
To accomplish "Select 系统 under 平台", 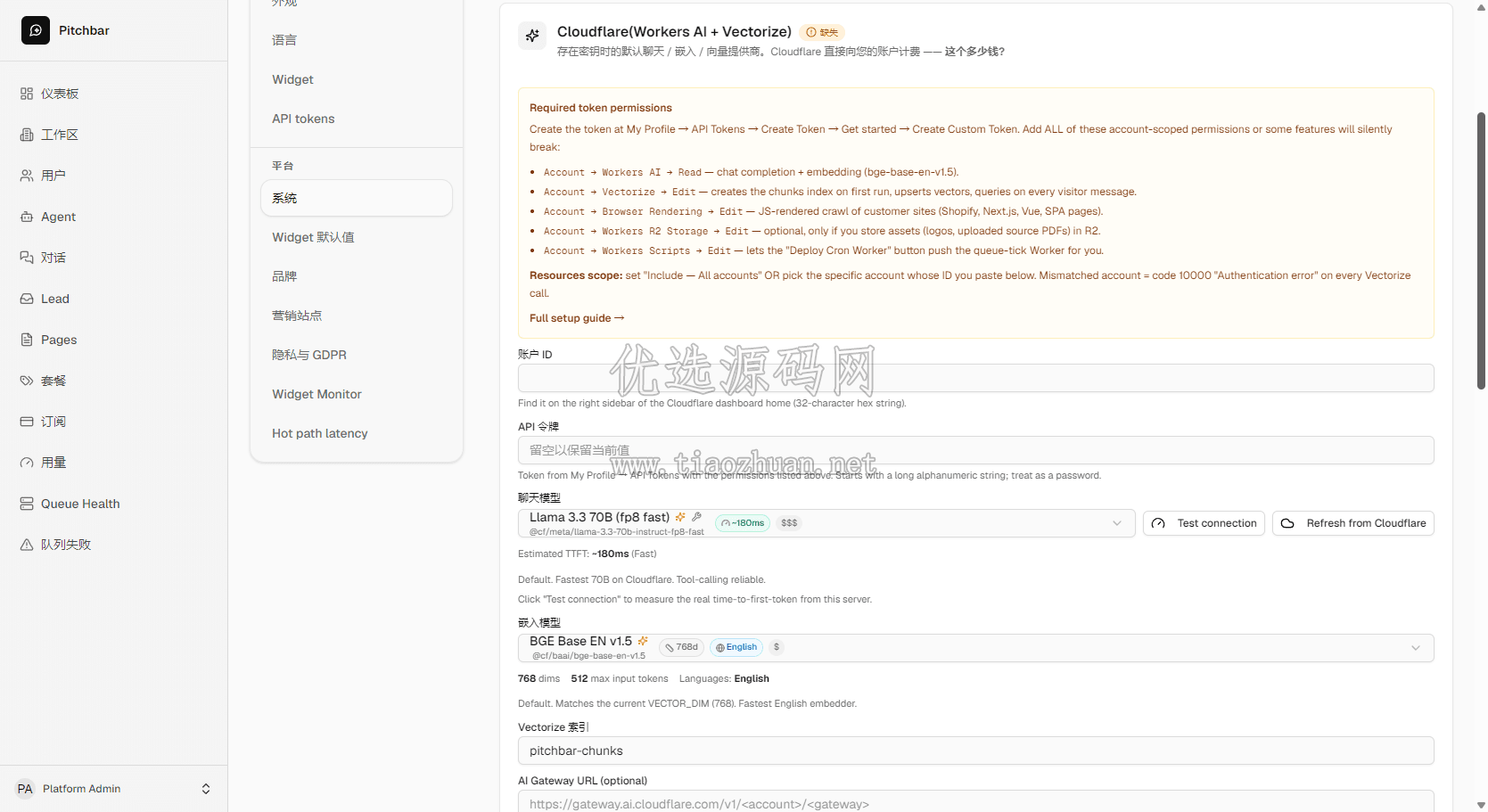I will (x=357, y=198).
